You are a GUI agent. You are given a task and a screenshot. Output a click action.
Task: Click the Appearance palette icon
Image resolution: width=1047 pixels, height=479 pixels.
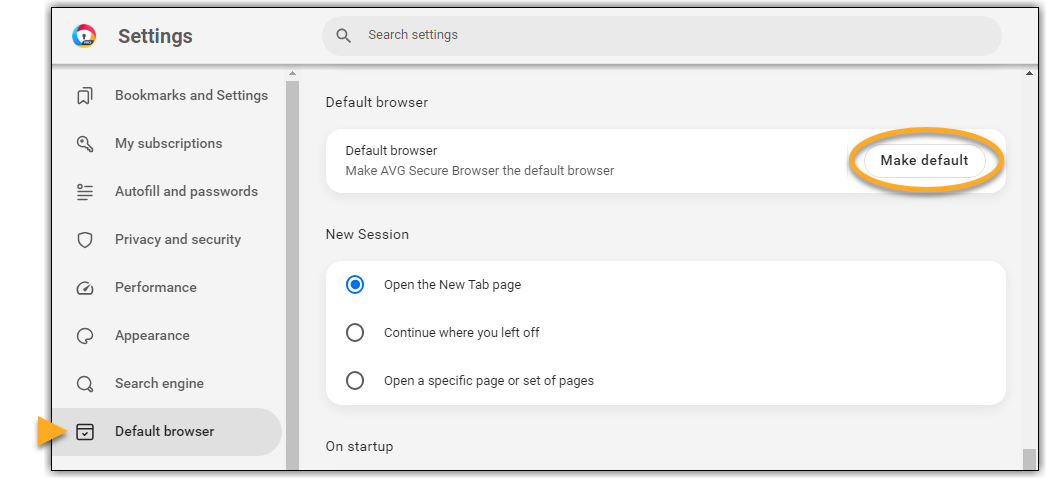point(85,336)
